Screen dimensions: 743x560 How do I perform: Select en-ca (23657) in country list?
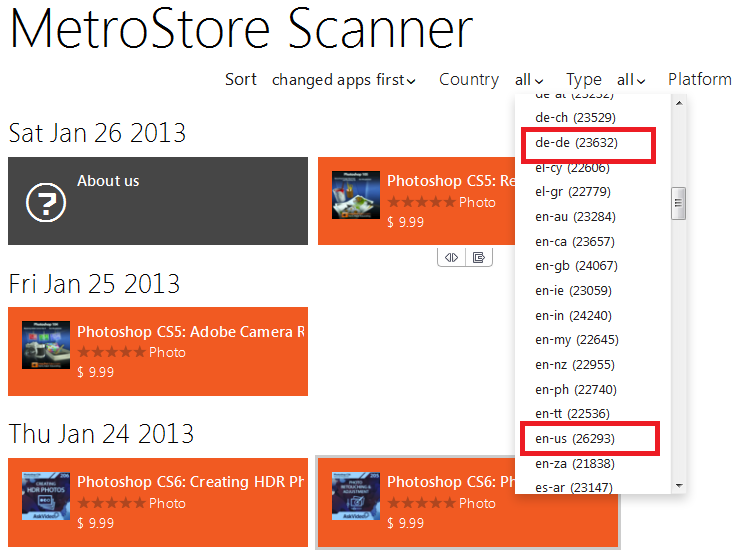pyautogui.click(x=575, y=242)
